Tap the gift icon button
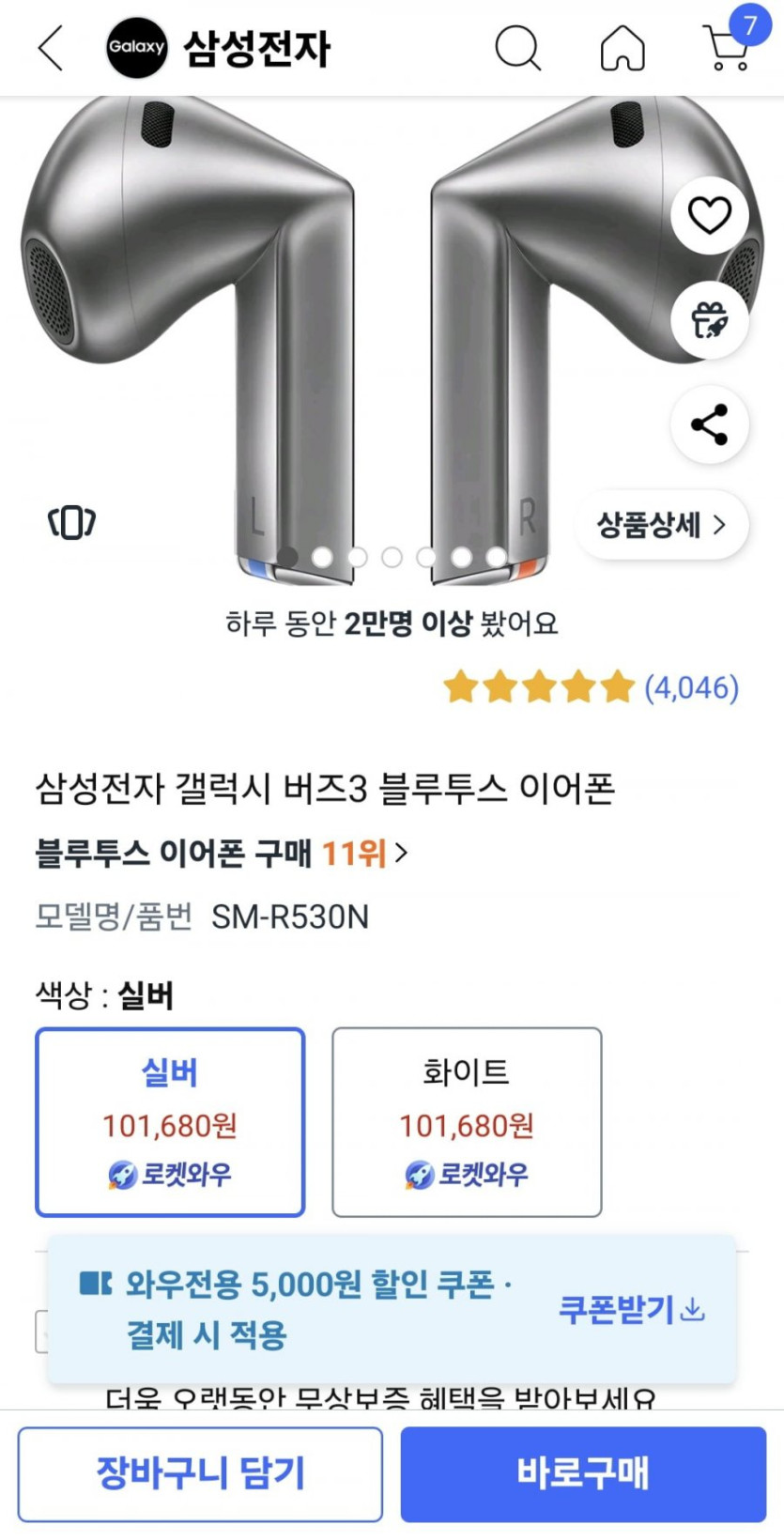This screenshot has height=1540, width=784. 709,320
